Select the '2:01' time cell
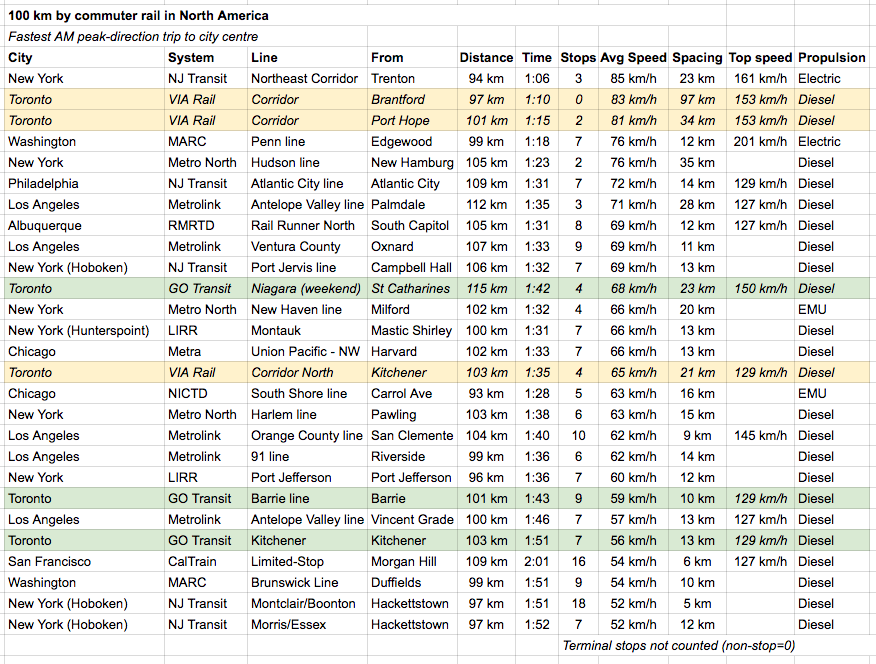This screenshot has width=876, height=664. click(x=537, y=561)
